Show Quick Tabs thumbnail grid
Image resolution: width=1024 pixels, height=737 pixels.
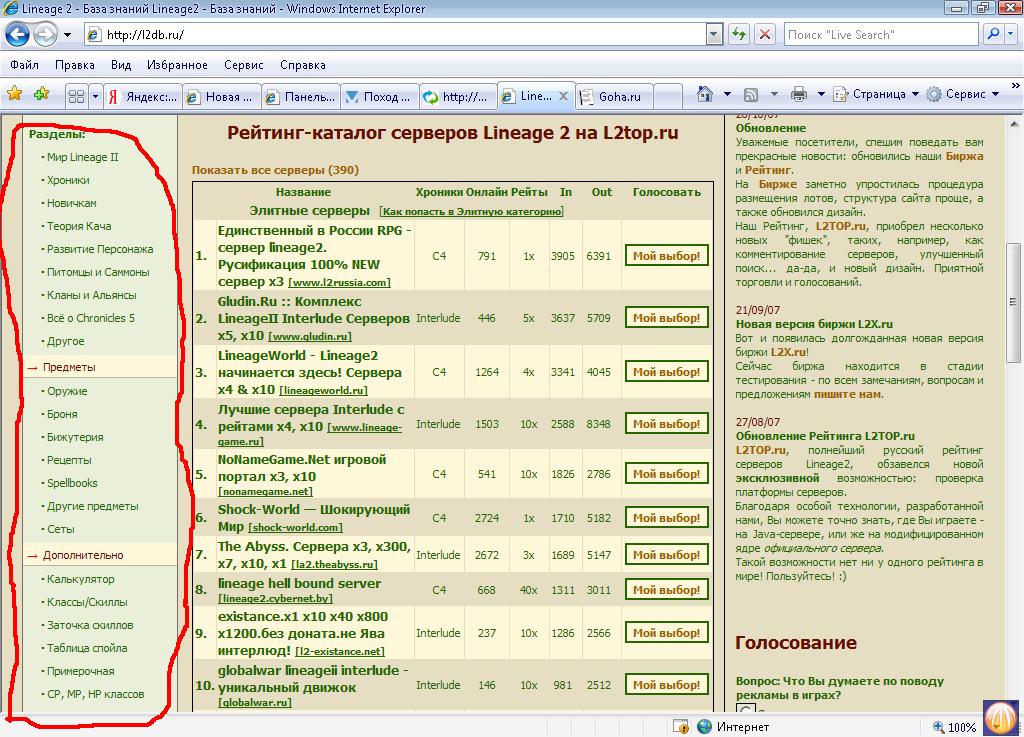click(76, 97)
